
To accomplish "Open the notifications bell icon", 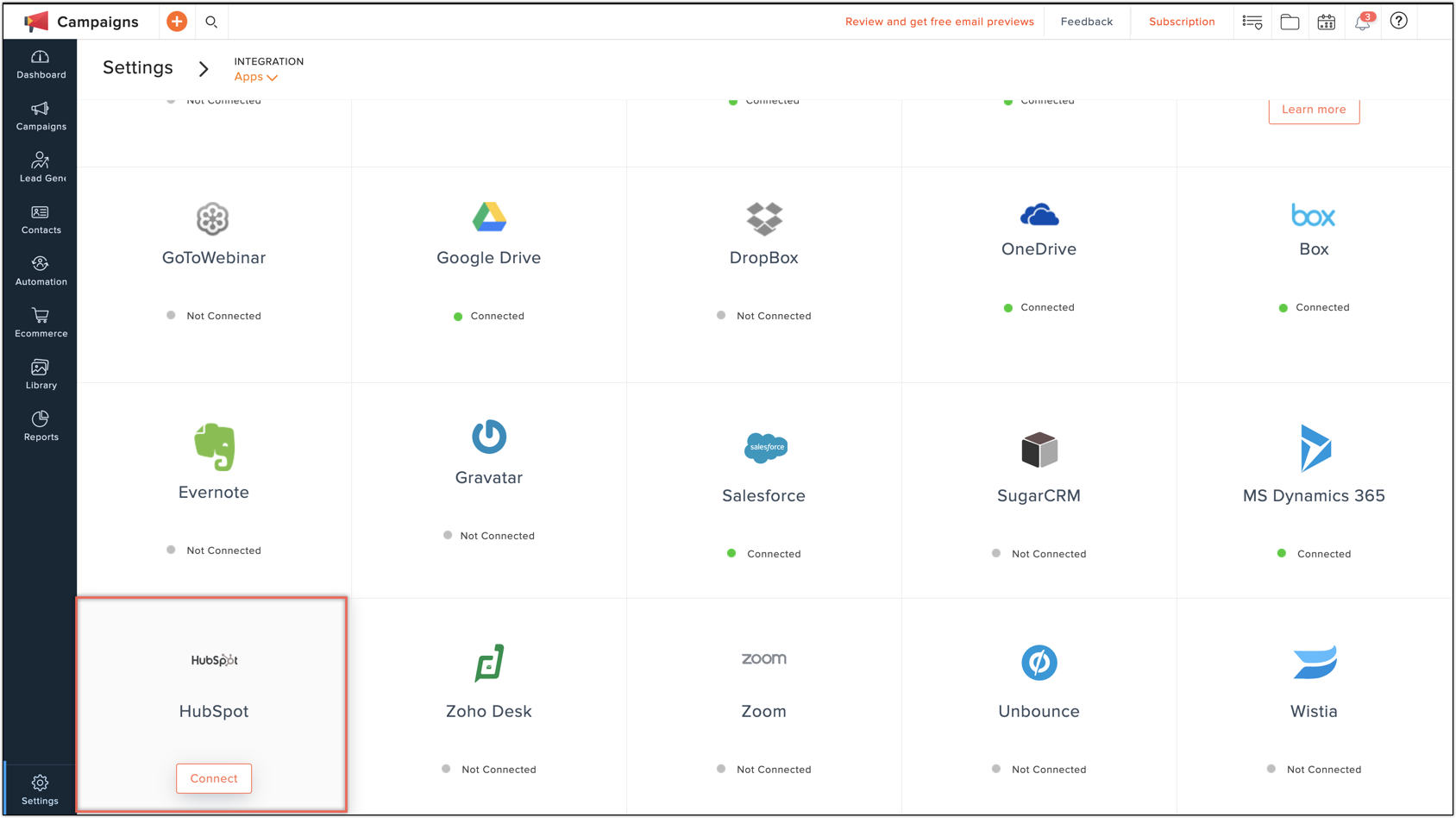I will click(1363, 22).
